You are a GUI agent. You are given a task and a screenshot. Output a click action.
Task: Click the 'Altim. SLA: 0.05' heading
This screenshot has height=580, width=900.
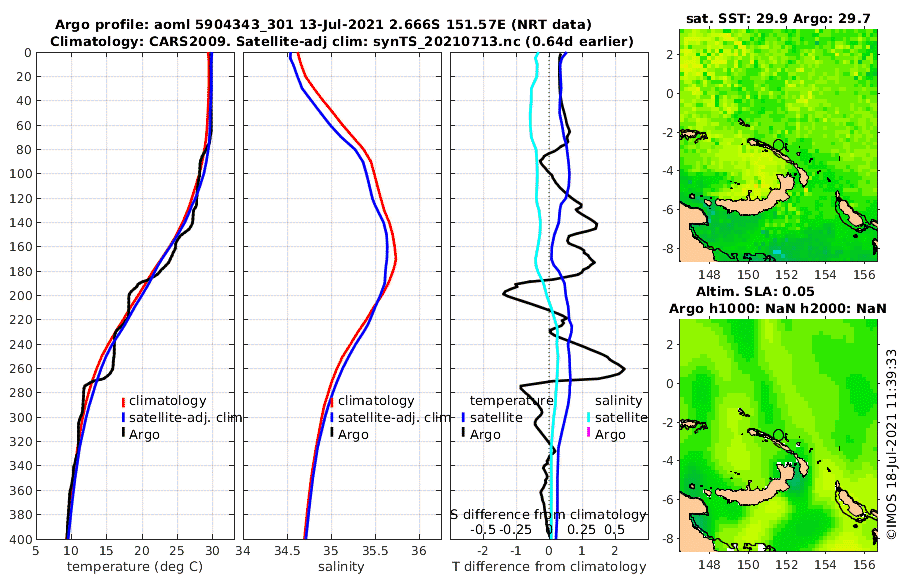click(x=755, y=292)
